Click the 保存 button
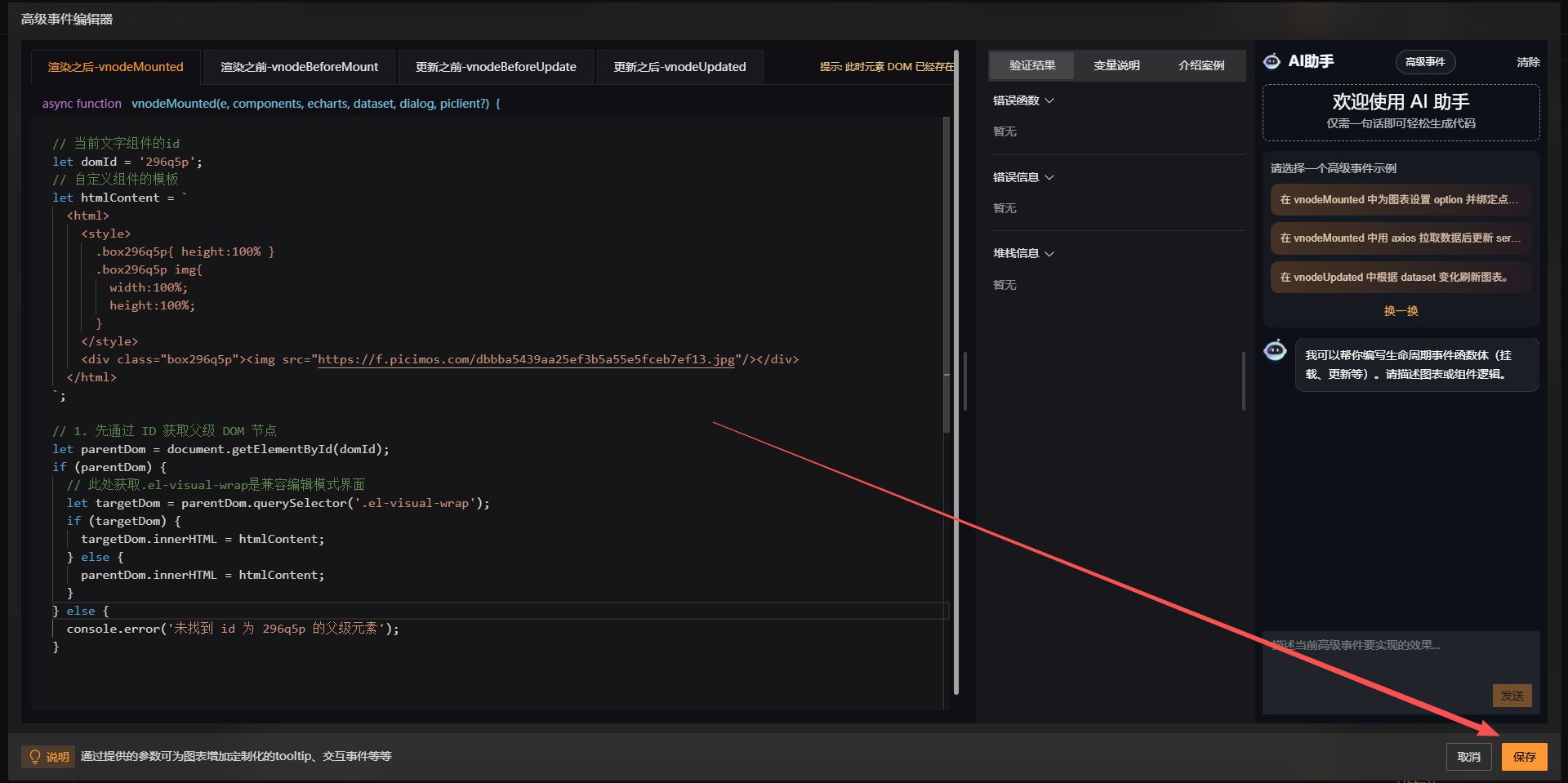The image size is (1568, 783). pos(1524,757)
